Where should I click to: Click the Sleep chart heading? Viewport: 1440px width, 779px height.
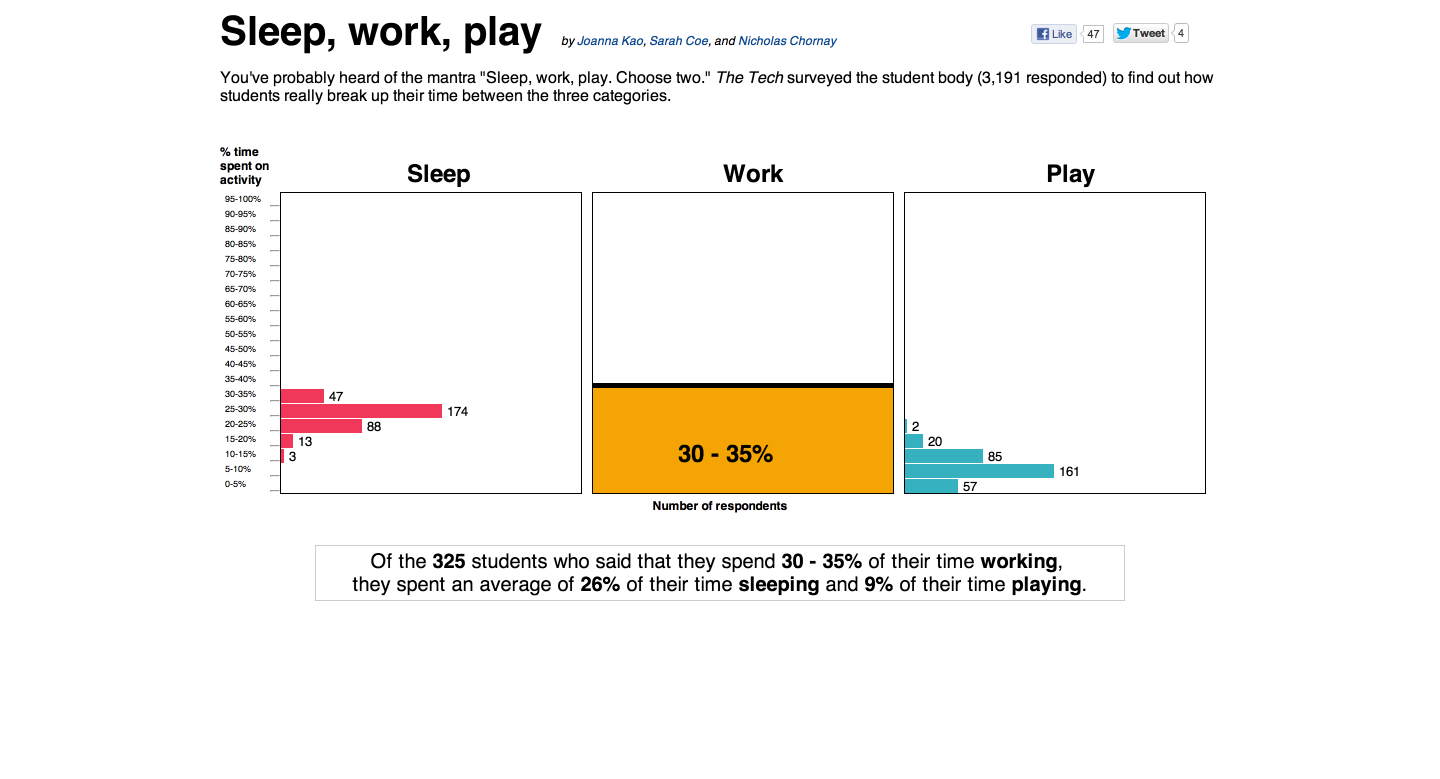point(438,174)
